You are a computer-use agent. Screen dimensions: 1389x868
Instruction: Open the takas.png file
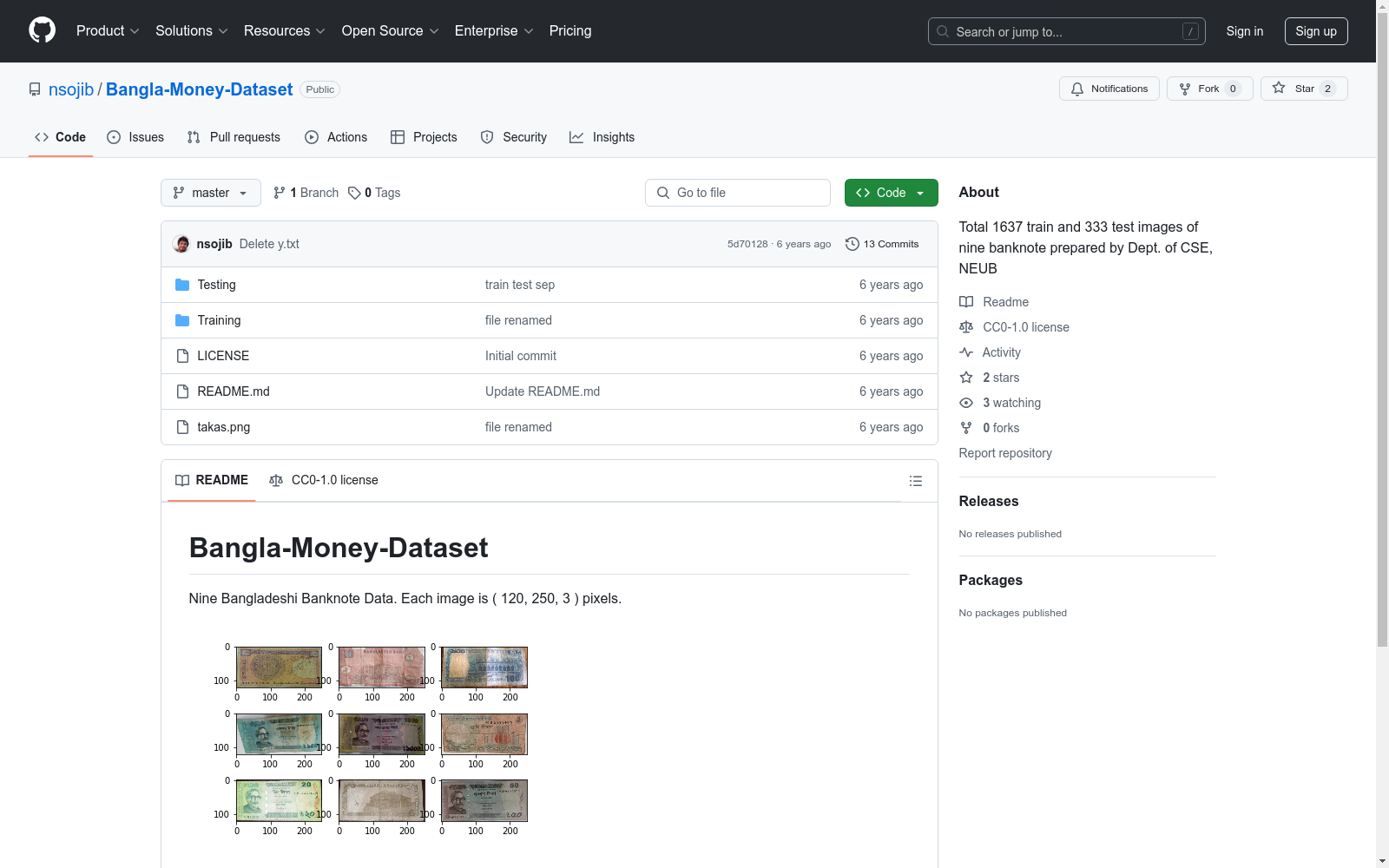pyautogui.click(x=224, y=427)
